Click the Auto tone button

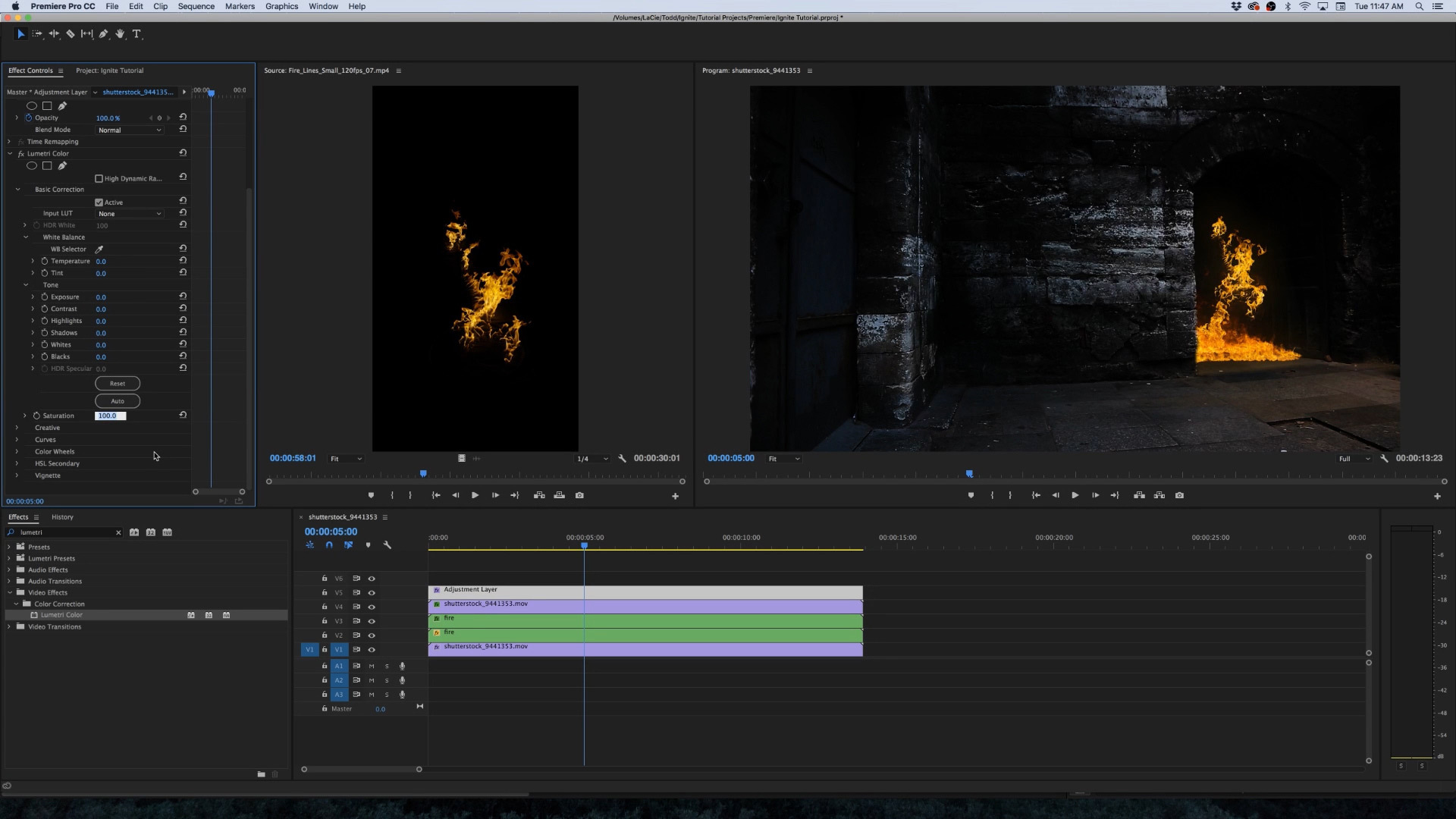coord(117,401)
